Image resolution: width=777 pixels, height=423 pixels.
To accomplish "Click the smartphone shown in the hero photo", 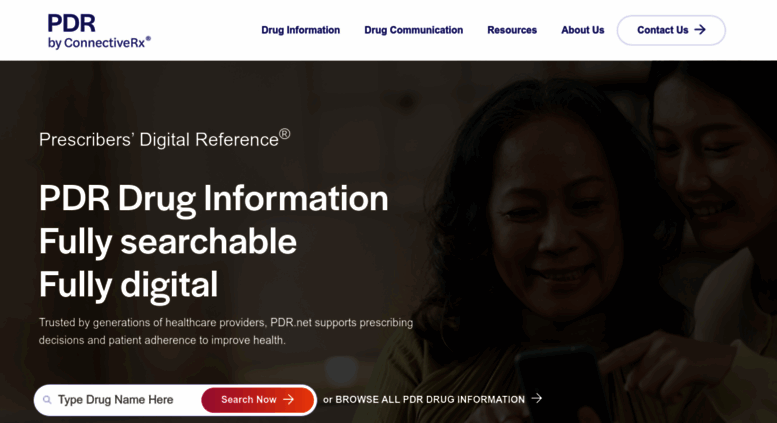I will pyautogui.click(x=557, y=384).
